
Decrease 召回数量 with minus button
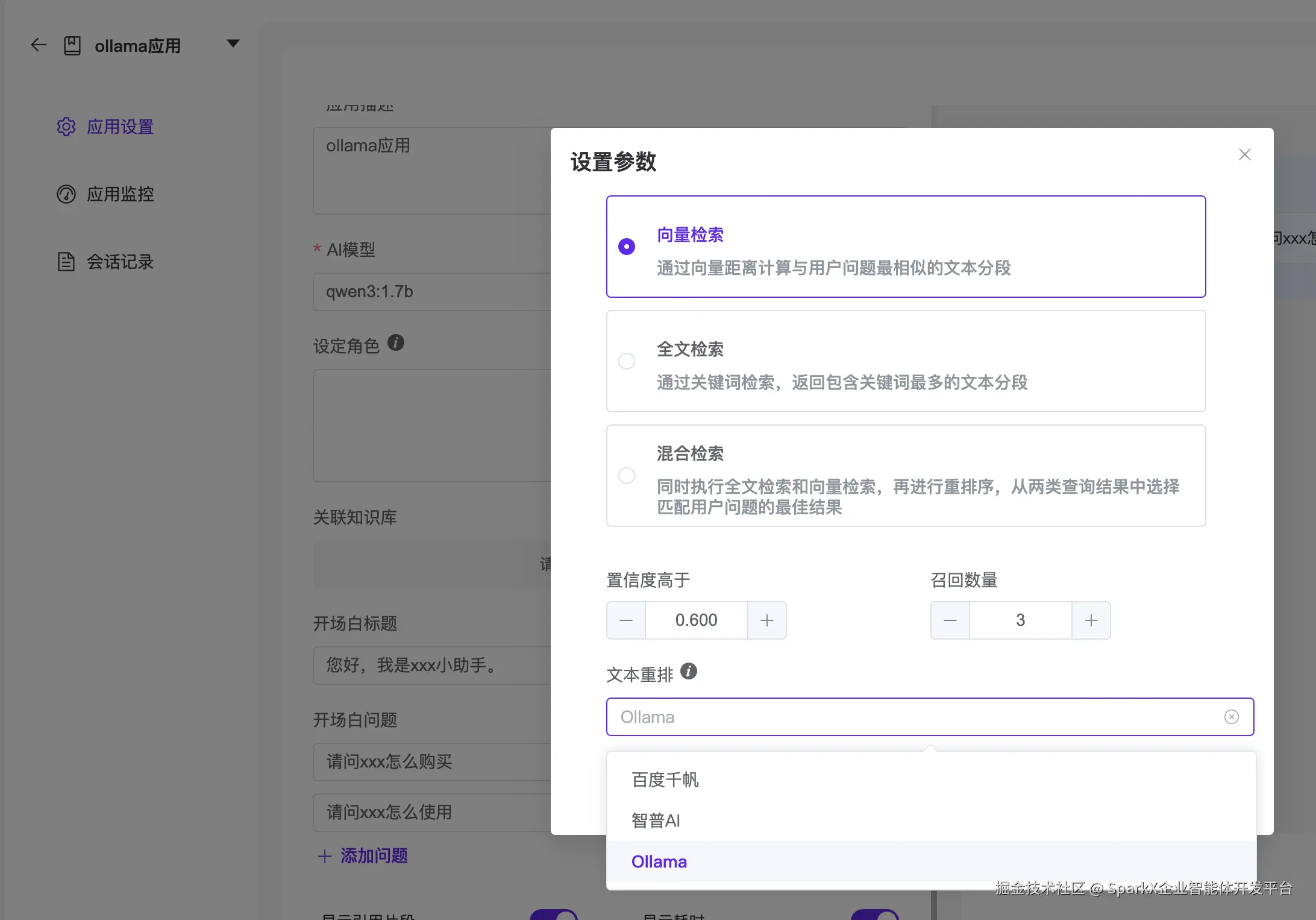pos(950,620)
